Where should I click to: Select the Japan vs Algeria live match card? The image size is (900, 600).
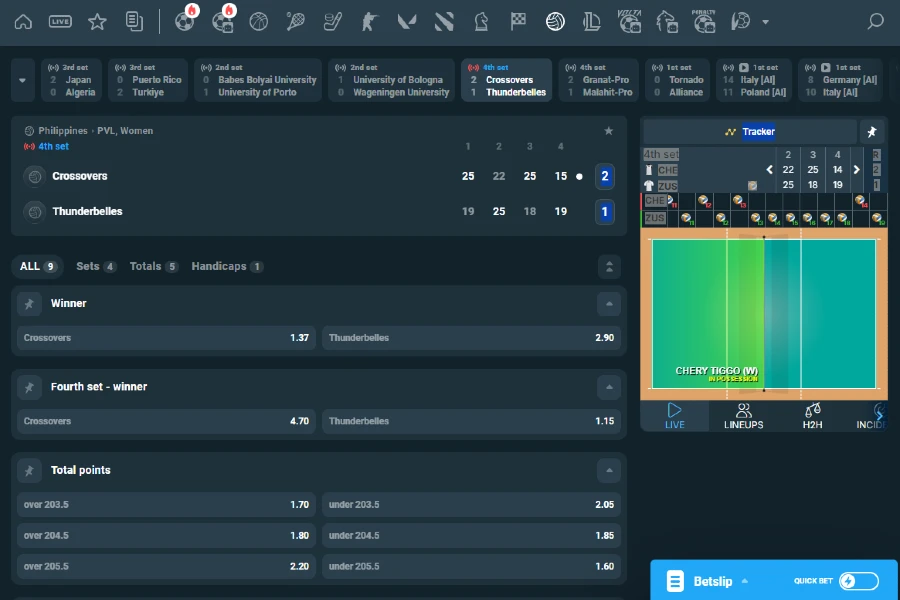click(x=75, y=80)
